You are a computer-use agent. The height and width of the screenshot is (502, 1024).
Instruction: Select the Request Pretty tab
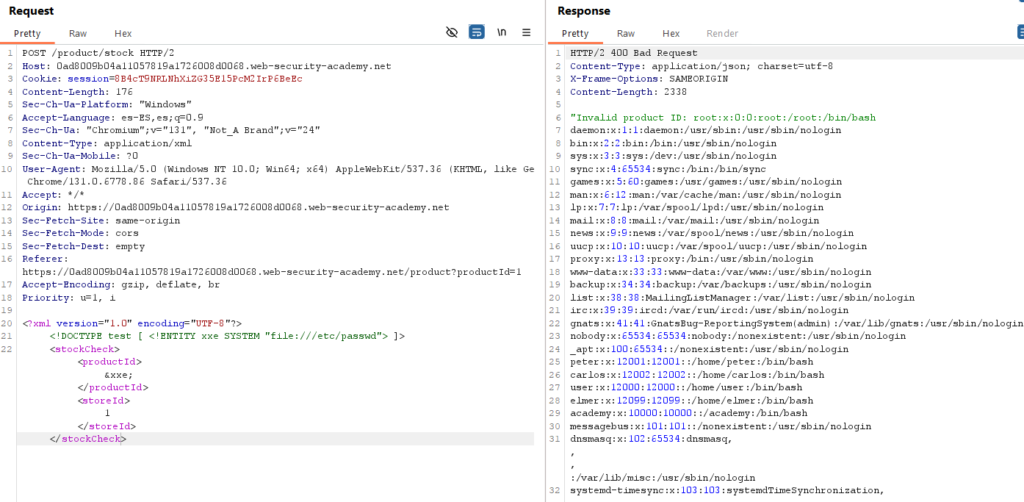click(x=27, y=33)
